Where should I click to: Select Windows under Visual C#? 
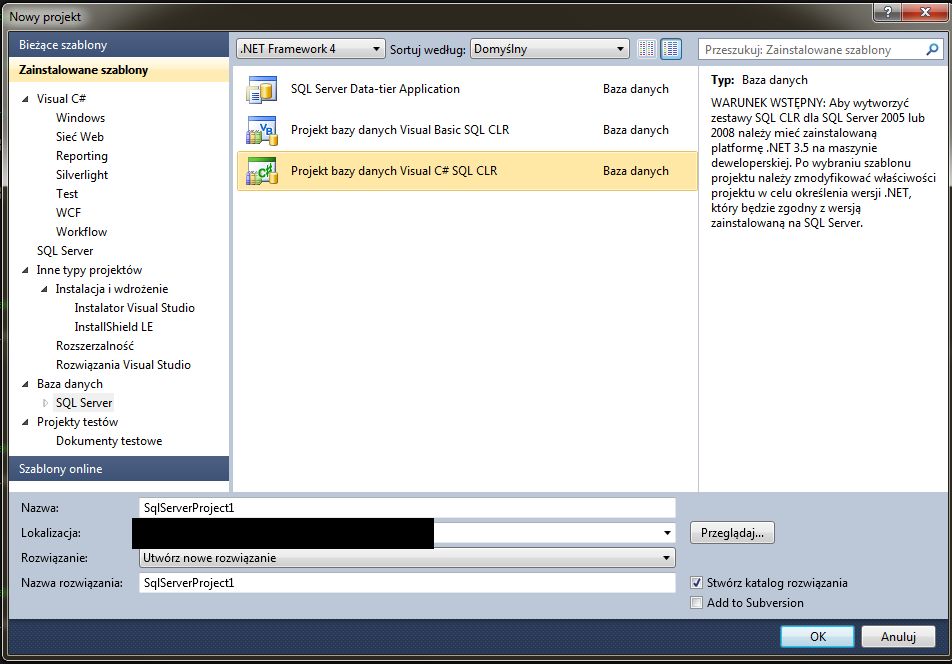(80, 118)
